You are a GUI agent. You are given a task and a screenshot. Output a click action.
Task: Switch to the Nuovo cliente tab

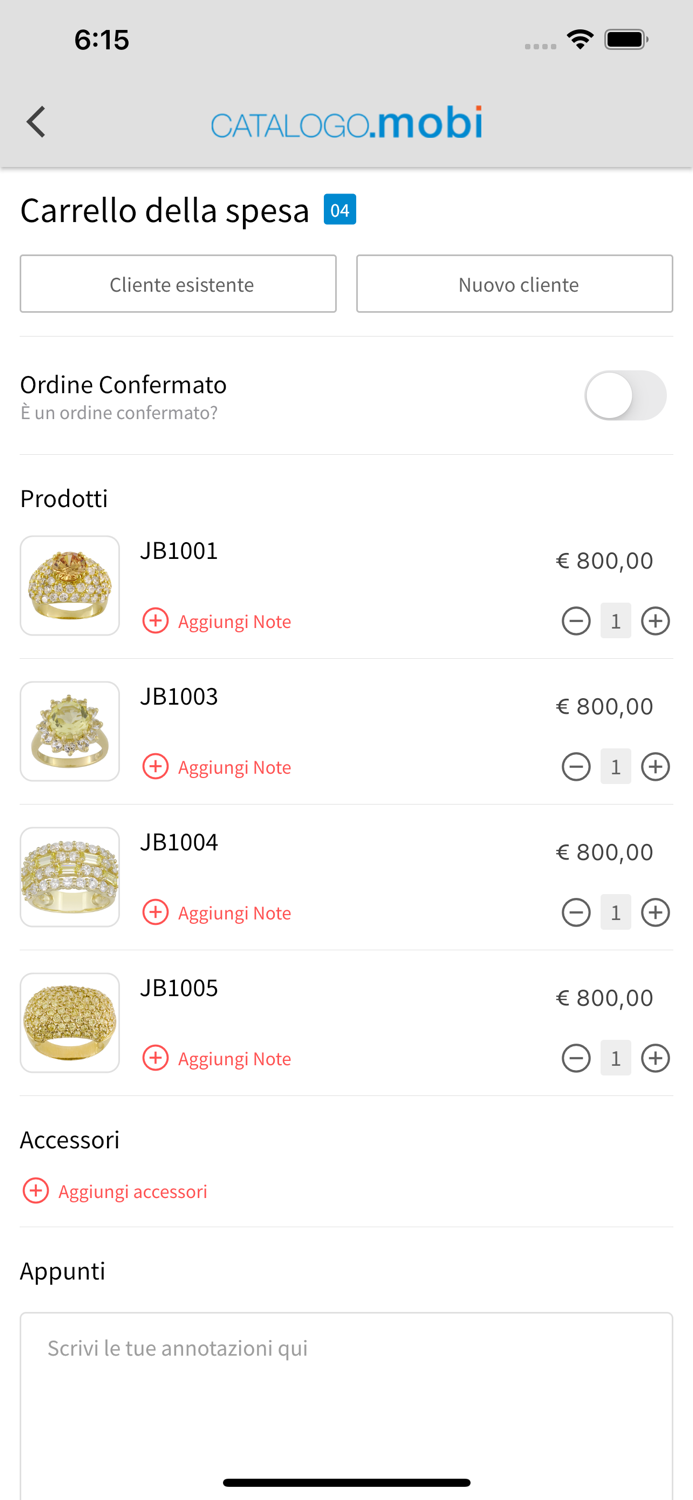(514, 284)
